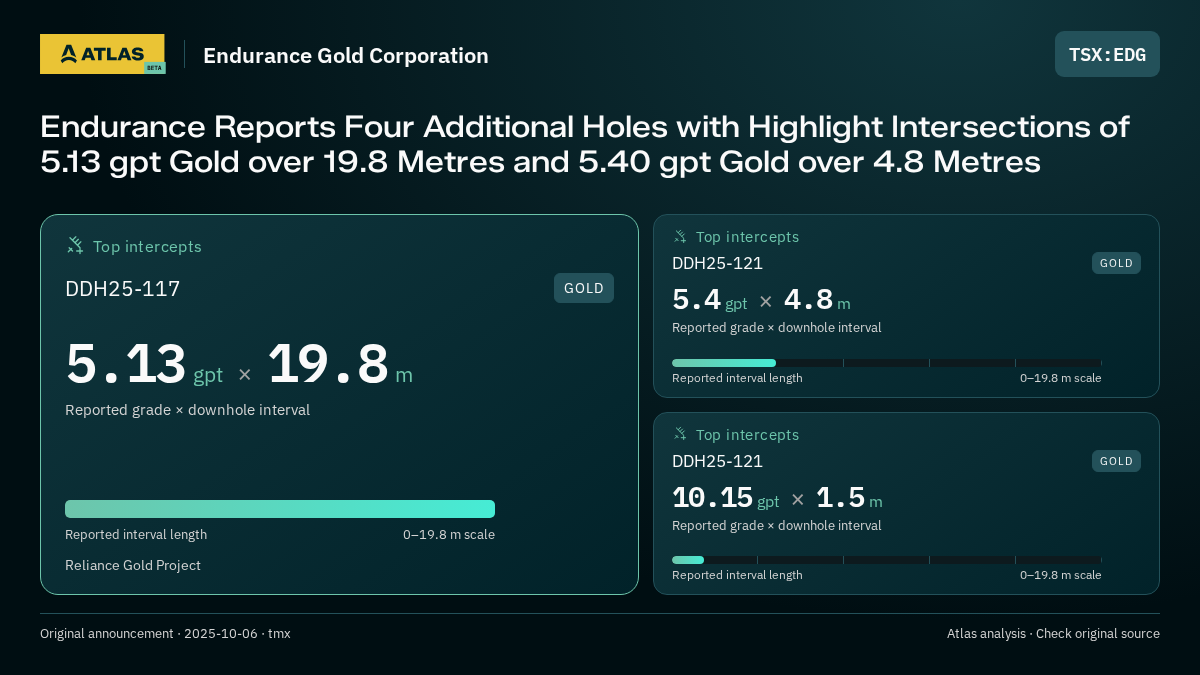Click the GOLD tag on the 10.15 gpt card
The image size is (1200, 675).
[1116, 461]
